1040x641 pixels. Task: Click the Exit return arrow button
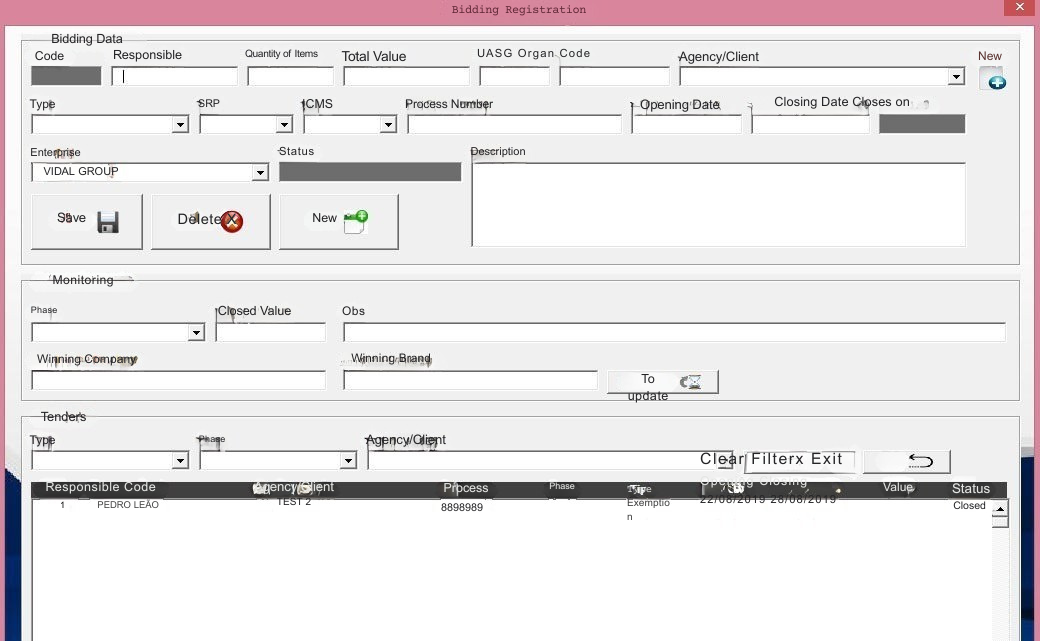[x=919, y=461]
